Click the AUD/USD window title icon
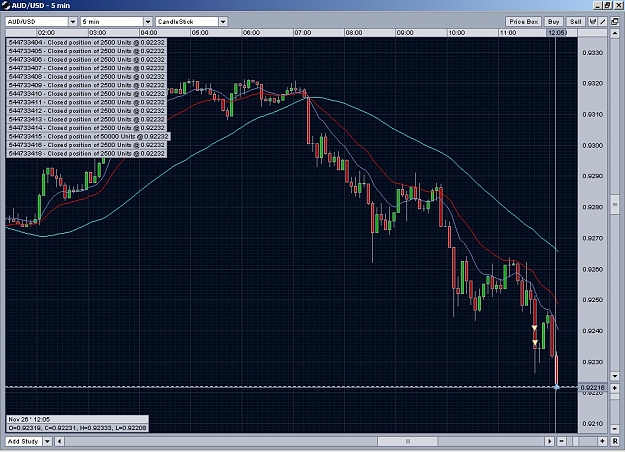The width and height of the screenshot is (625, 452). [6, 6]
